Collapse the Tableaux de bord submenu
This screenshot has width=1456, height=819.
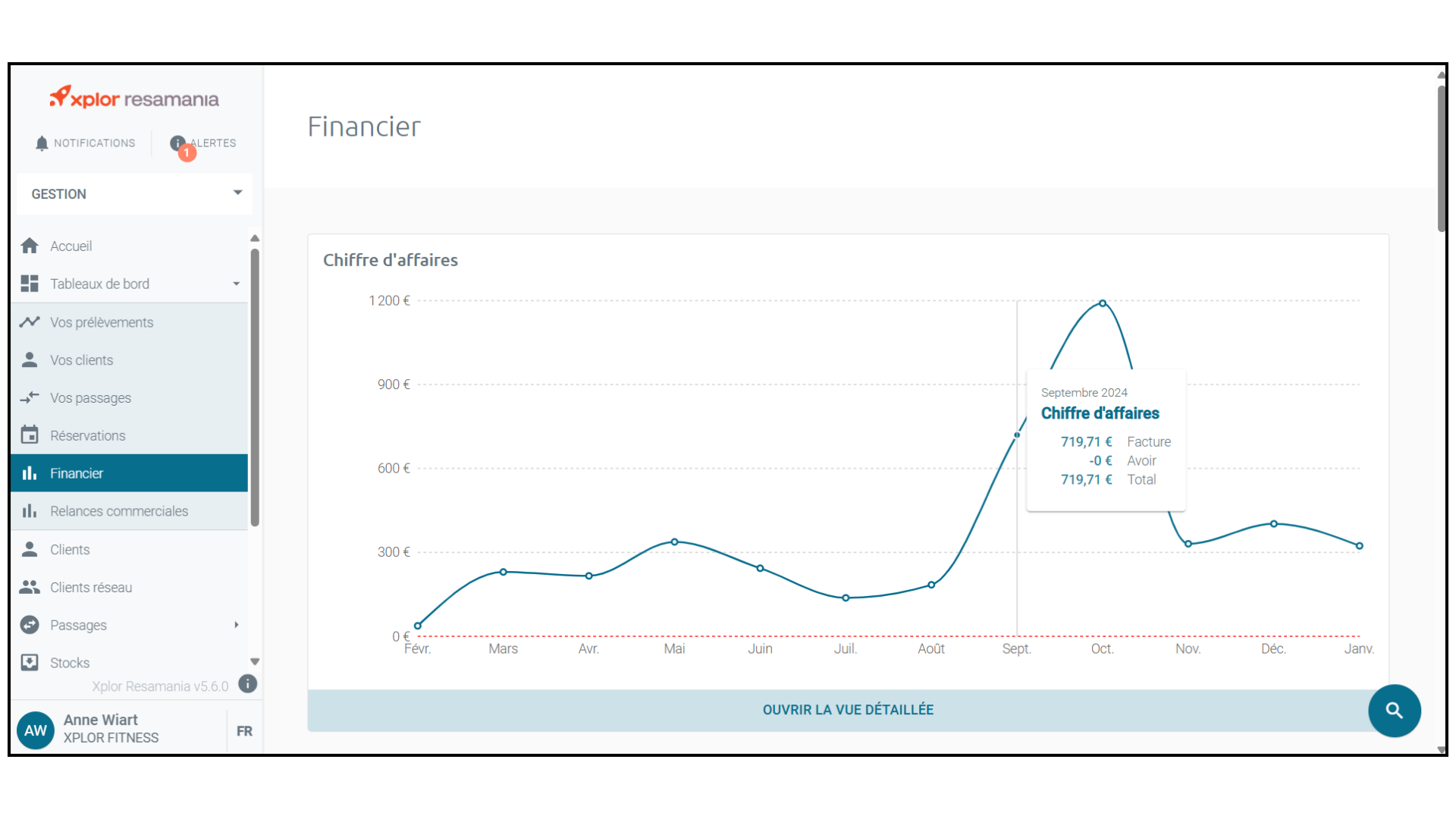(x=236, y=284)
